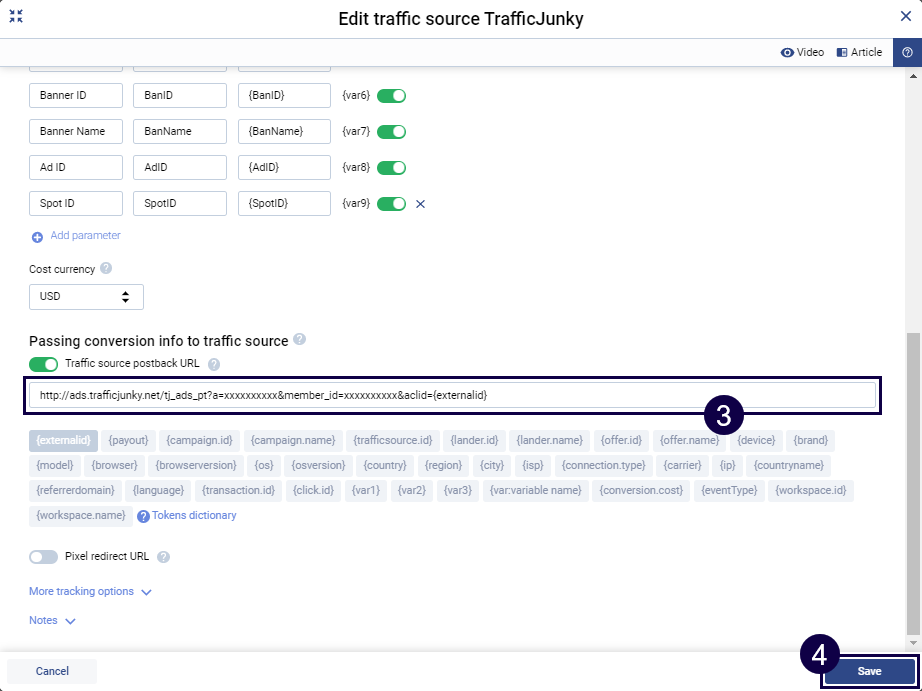922x691 pixels.
Task: Click the Add parameter plus icon
Action: point(37,237)
